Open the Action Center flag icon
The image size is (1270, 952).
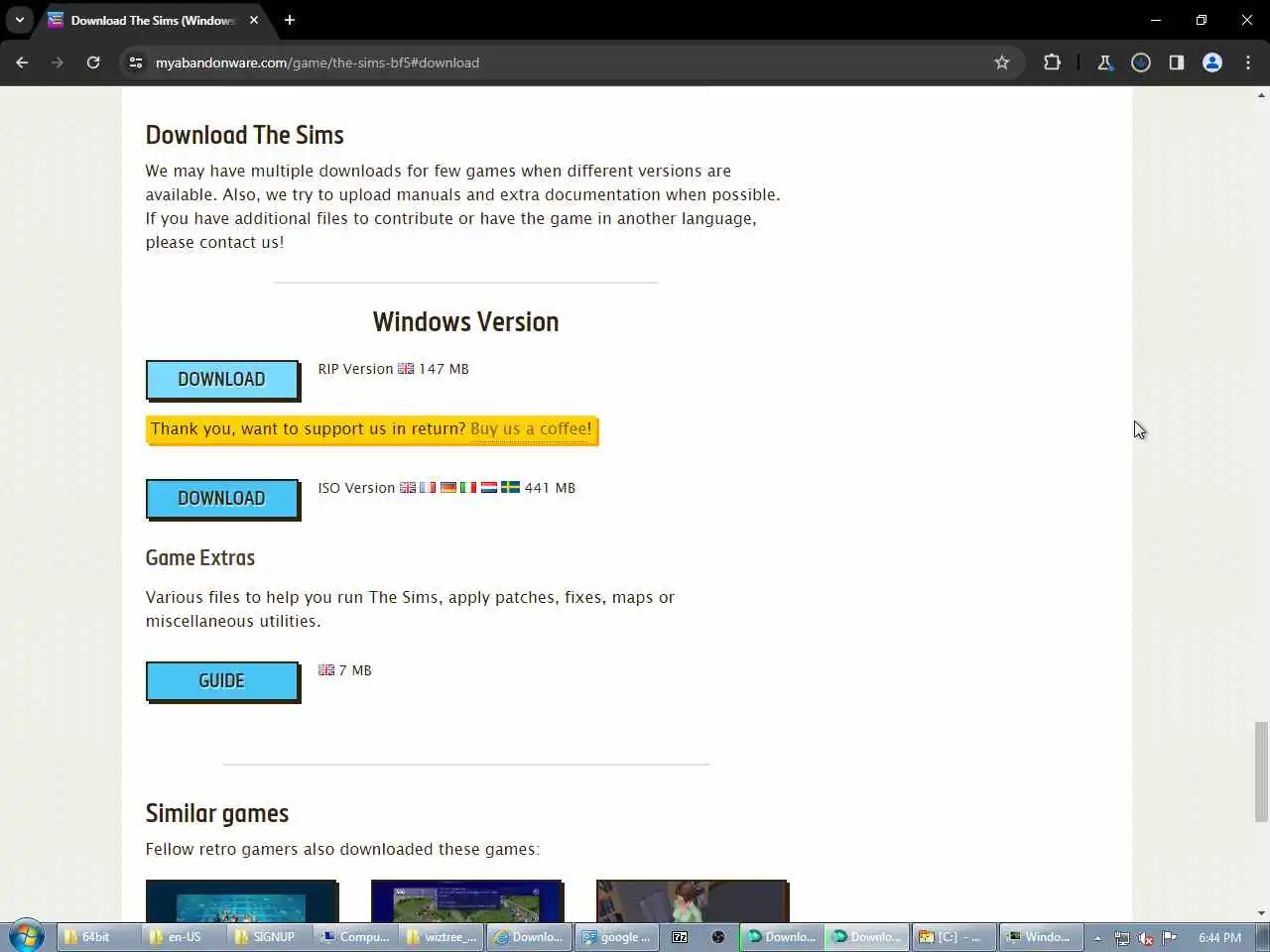coord(1170,938)
